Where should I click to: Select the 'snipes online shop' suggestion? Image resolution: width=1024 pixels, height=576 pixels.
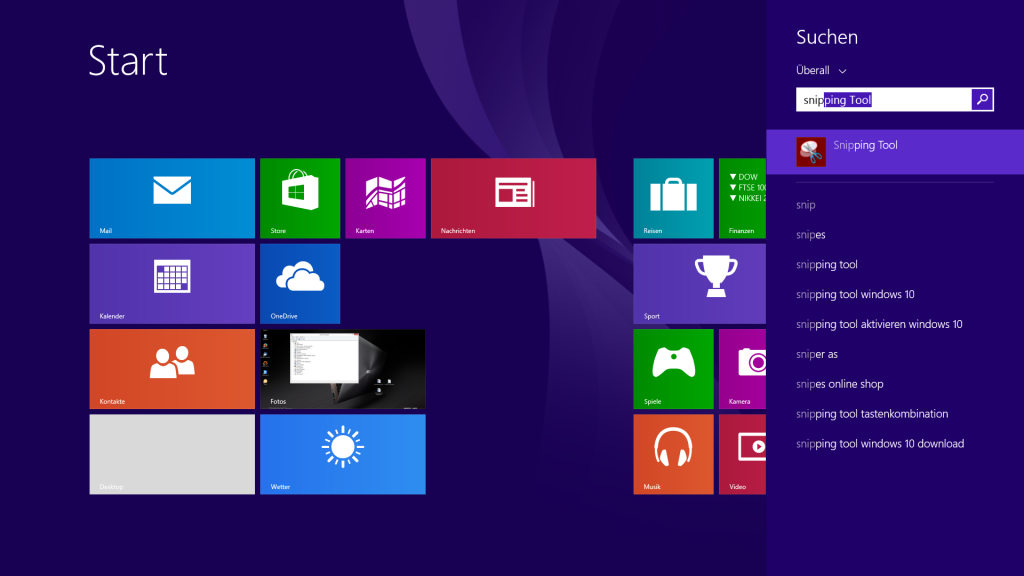point(840,384)
